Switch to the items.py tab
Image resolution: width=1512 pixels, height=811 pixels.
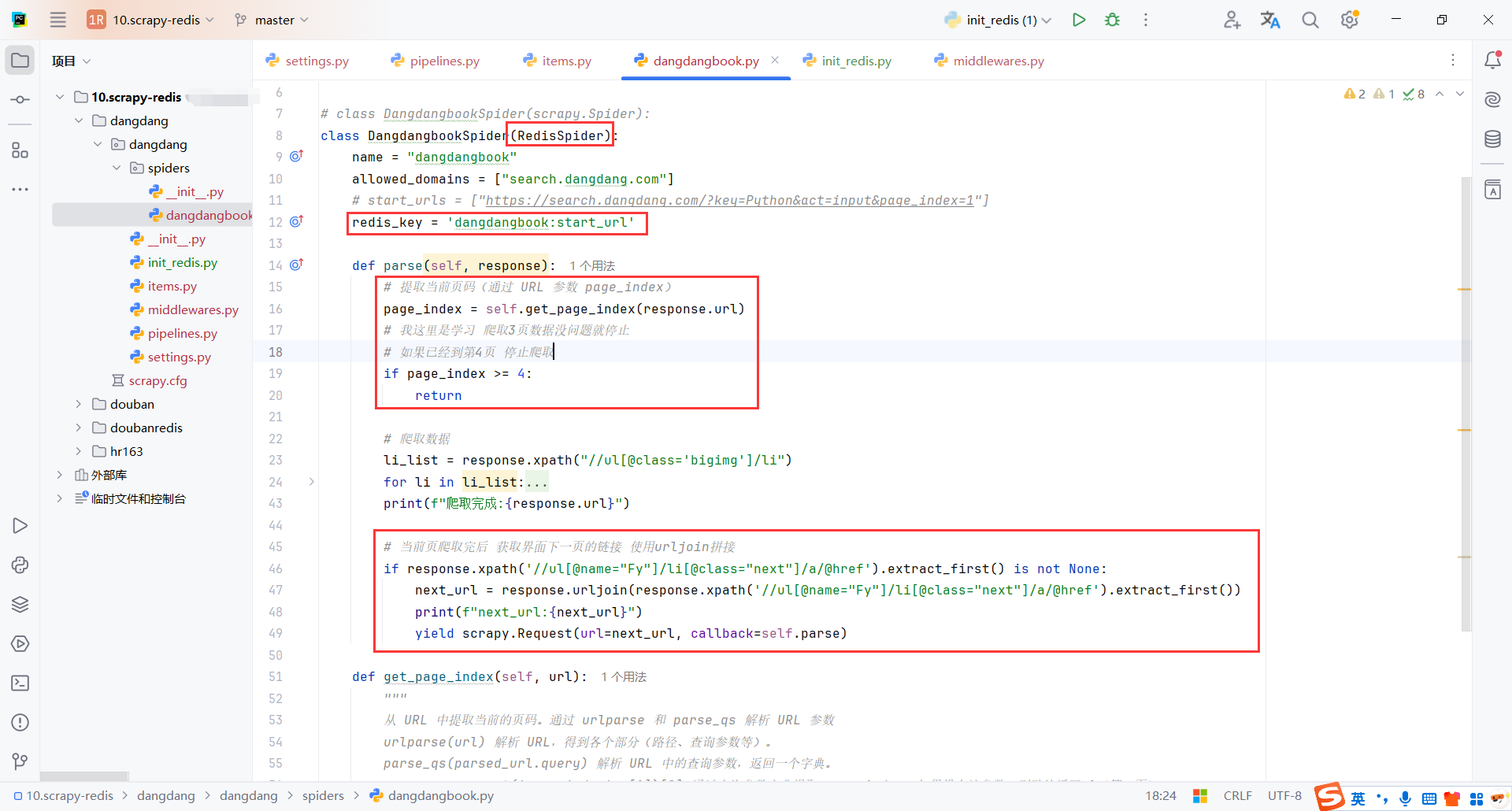tap(557, 61)
